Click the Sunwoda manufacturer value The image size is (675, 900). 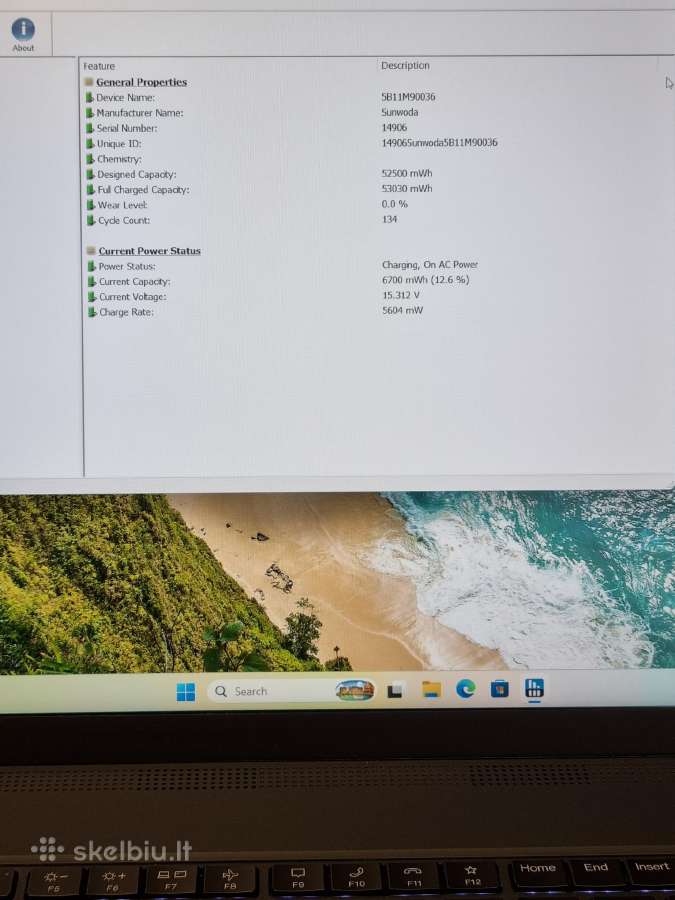pos(399,112)
